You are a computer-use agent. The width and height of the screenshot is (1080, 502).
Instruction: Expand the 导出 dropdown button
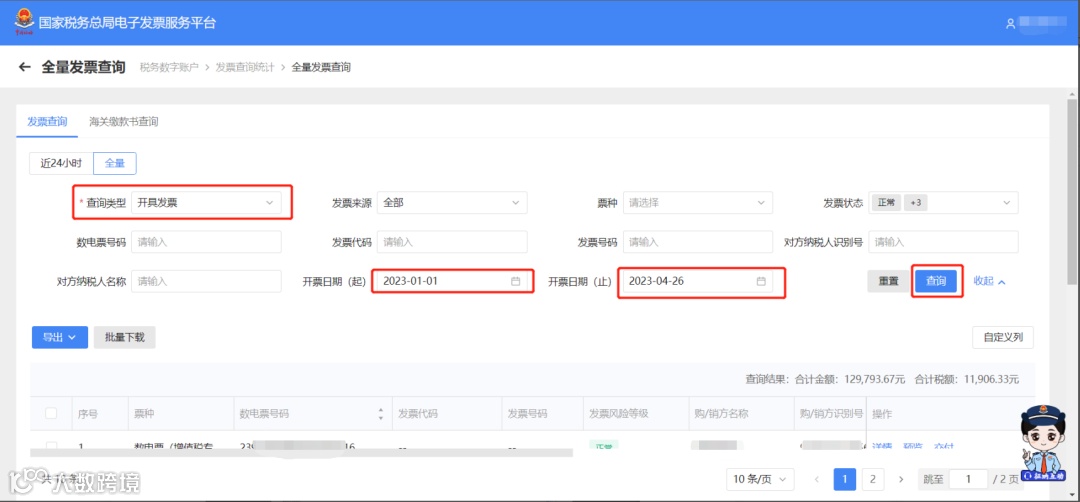pos(59,337)
